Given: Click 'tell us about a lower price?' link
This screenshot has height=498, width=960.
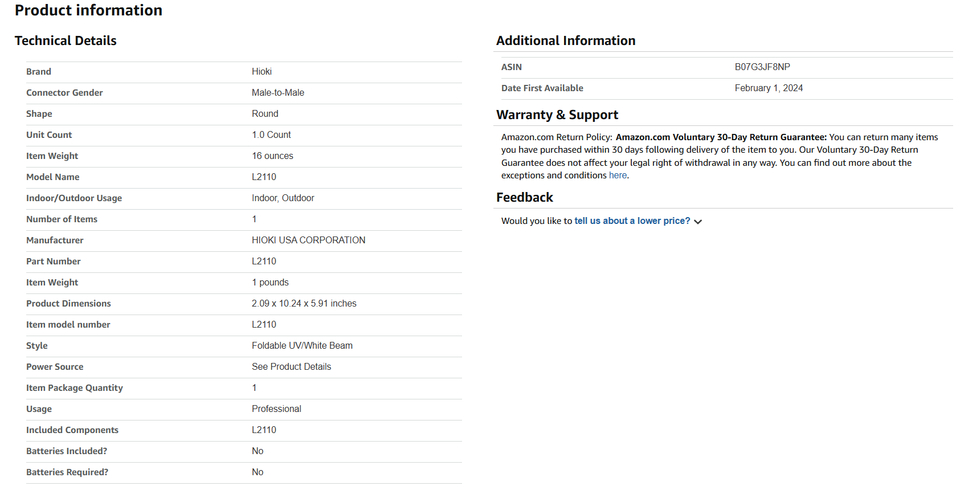Looking at the screenshot, I should coord(632,221).
